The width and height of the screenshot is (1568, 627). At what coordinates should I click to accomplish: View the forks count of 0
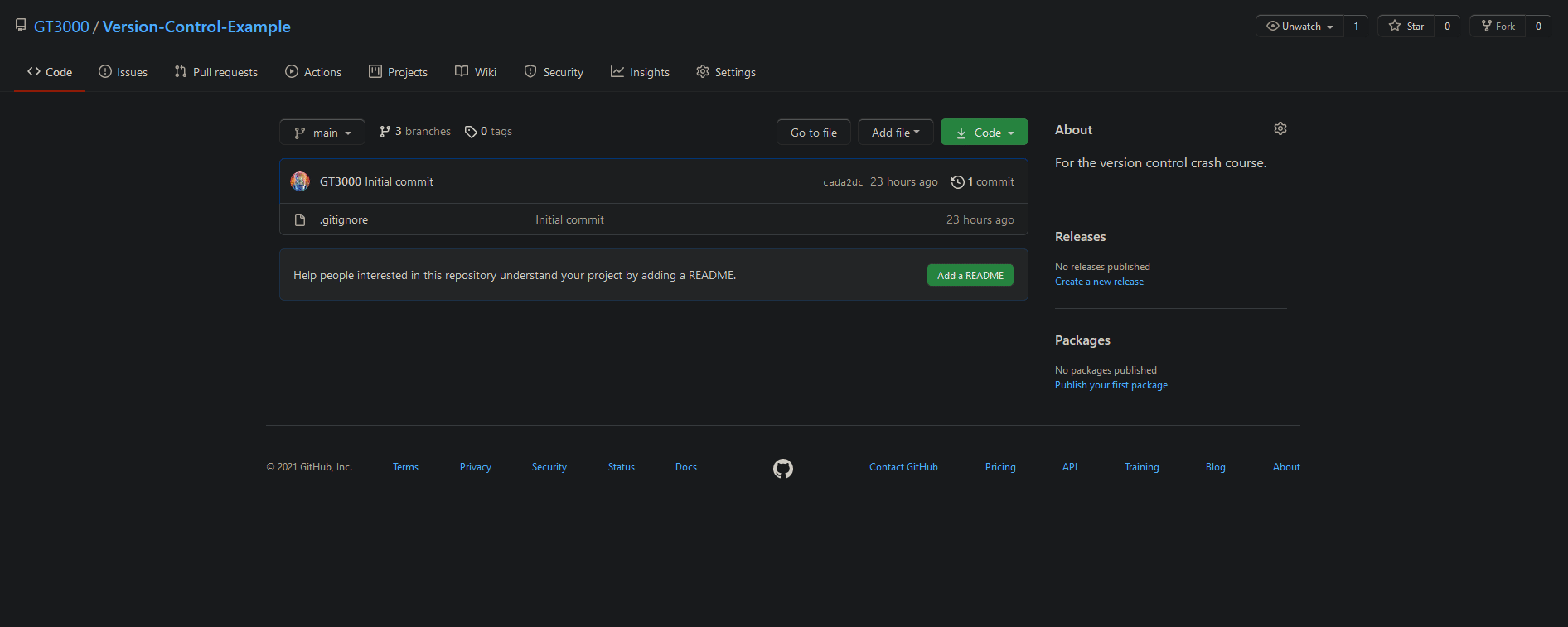[1538, 27]
